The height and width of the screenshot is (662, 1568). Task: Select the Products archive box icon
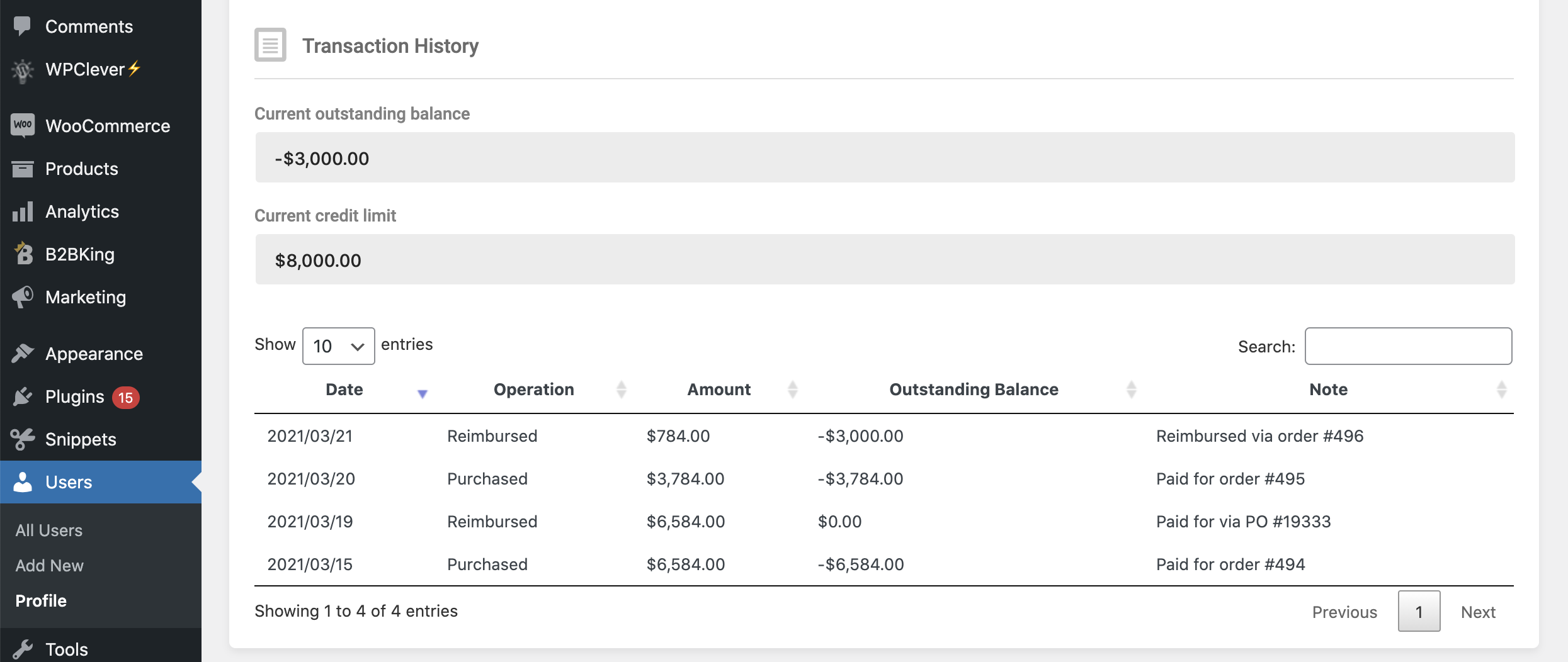[22, 169]
